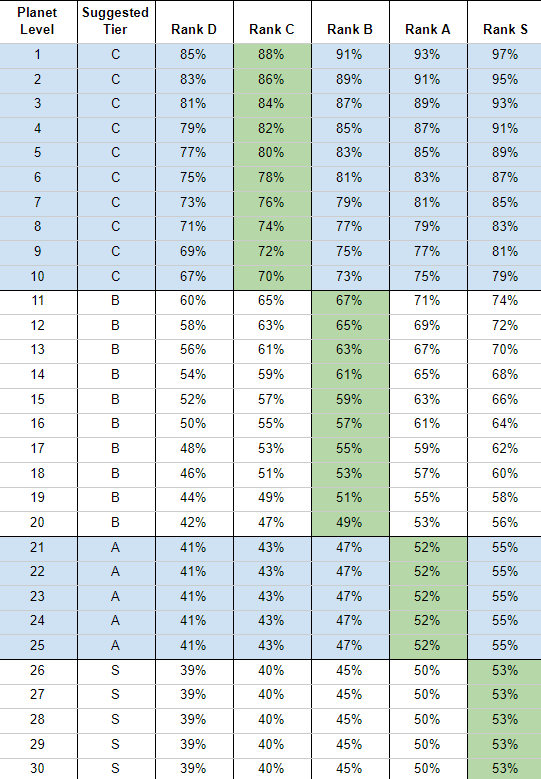Click the 64% Rank S cell for level 16
Image resolution: width=541 pixels, height=779 pixels.
pyautogui.click(x=505, y=425)
